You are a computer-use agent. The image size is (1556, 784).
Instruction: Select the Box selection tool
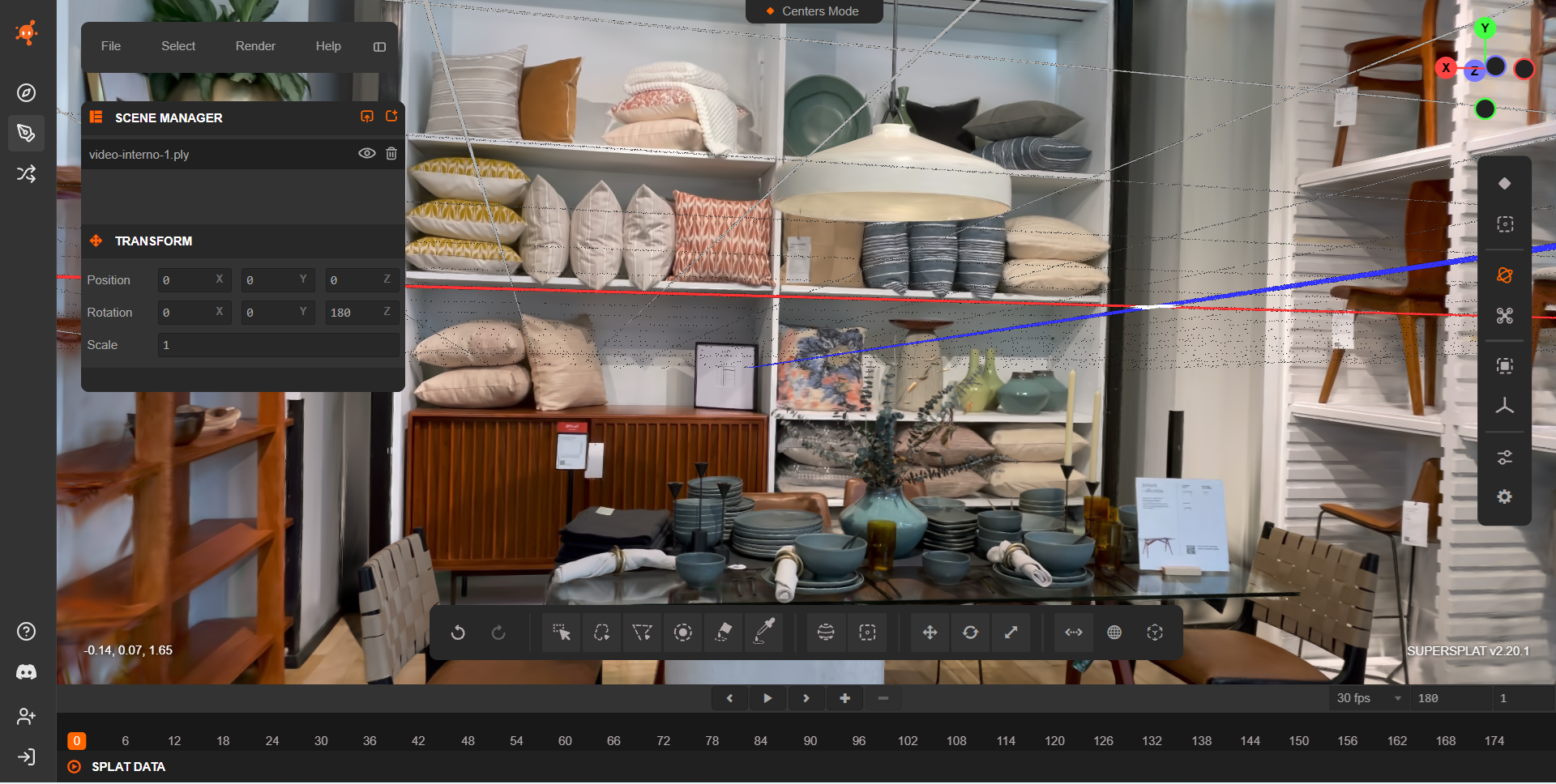[x=867, y=633]
